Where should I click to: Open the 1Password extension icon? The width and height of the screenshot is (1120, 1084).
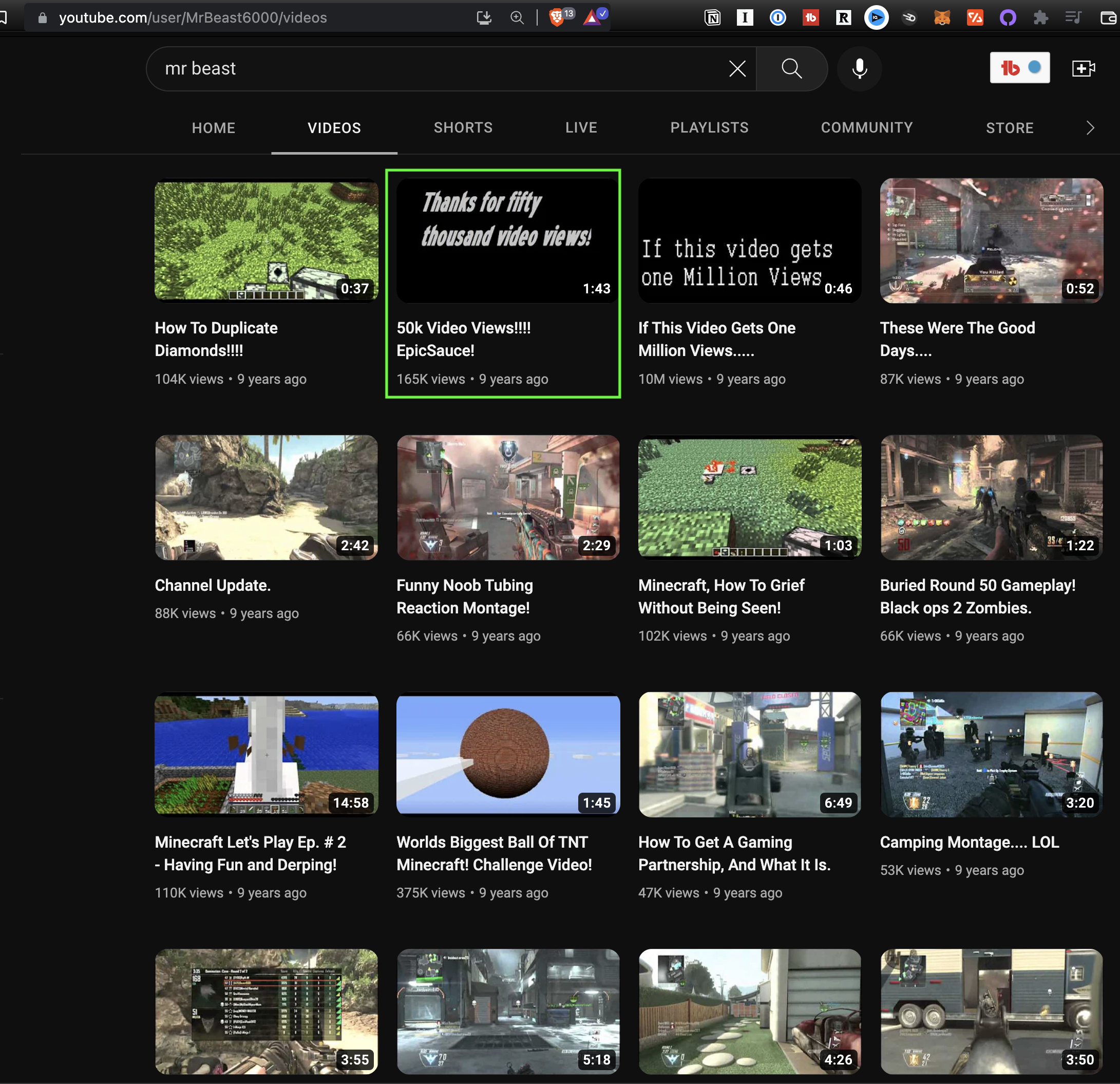pos(777,17)
